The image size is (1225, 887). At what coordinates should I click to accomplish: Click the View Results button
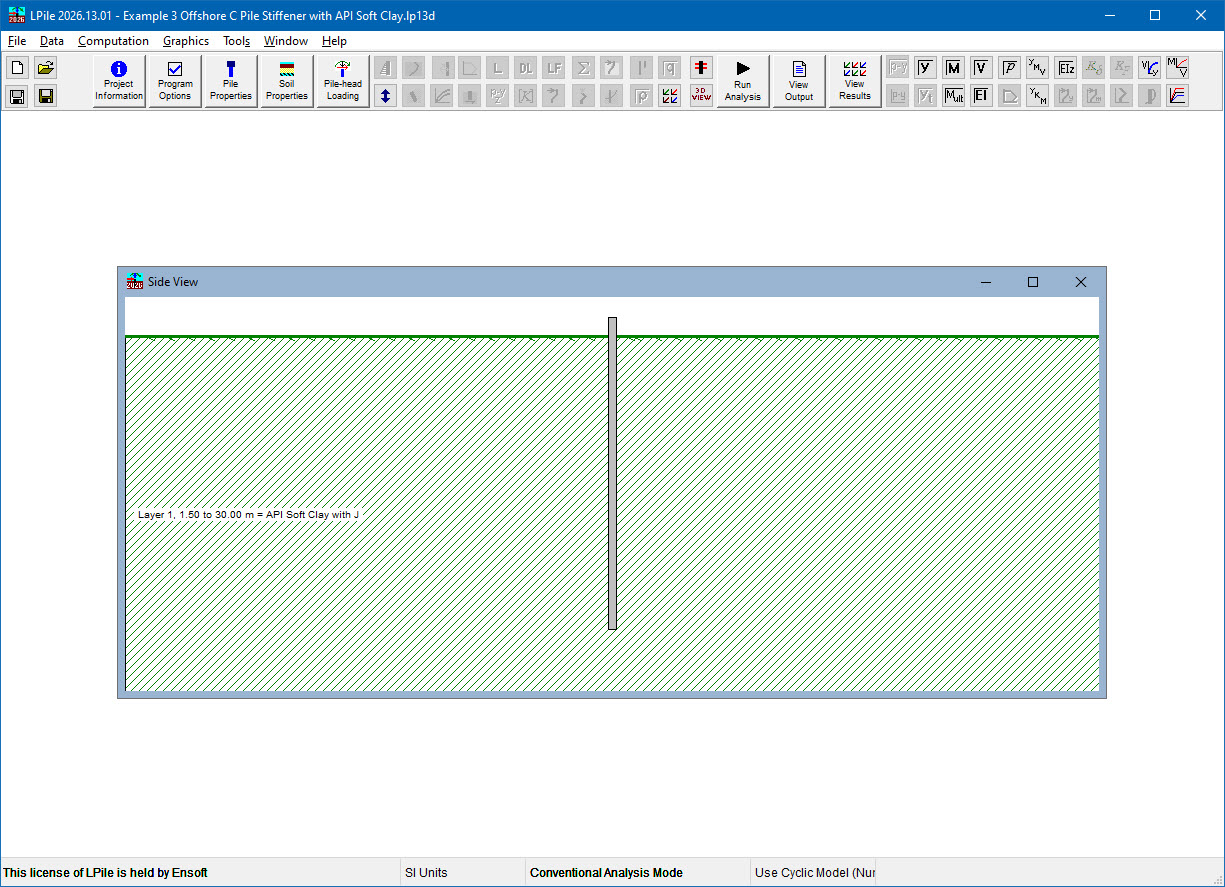tap(855, 82)
